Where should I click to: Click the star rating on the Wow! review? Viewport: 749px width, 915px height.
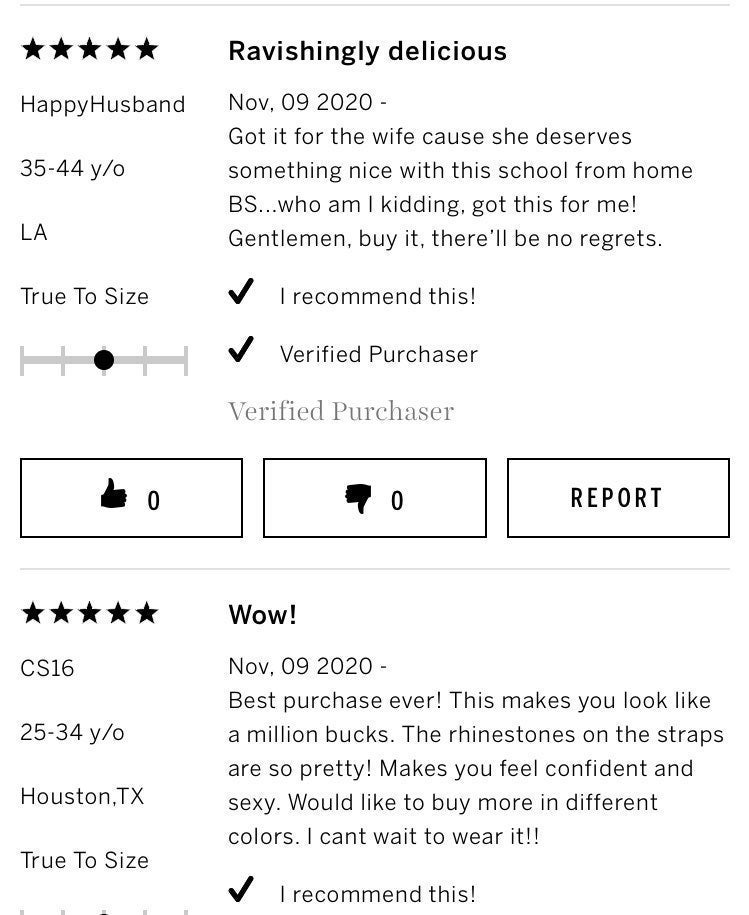point(90,613)
